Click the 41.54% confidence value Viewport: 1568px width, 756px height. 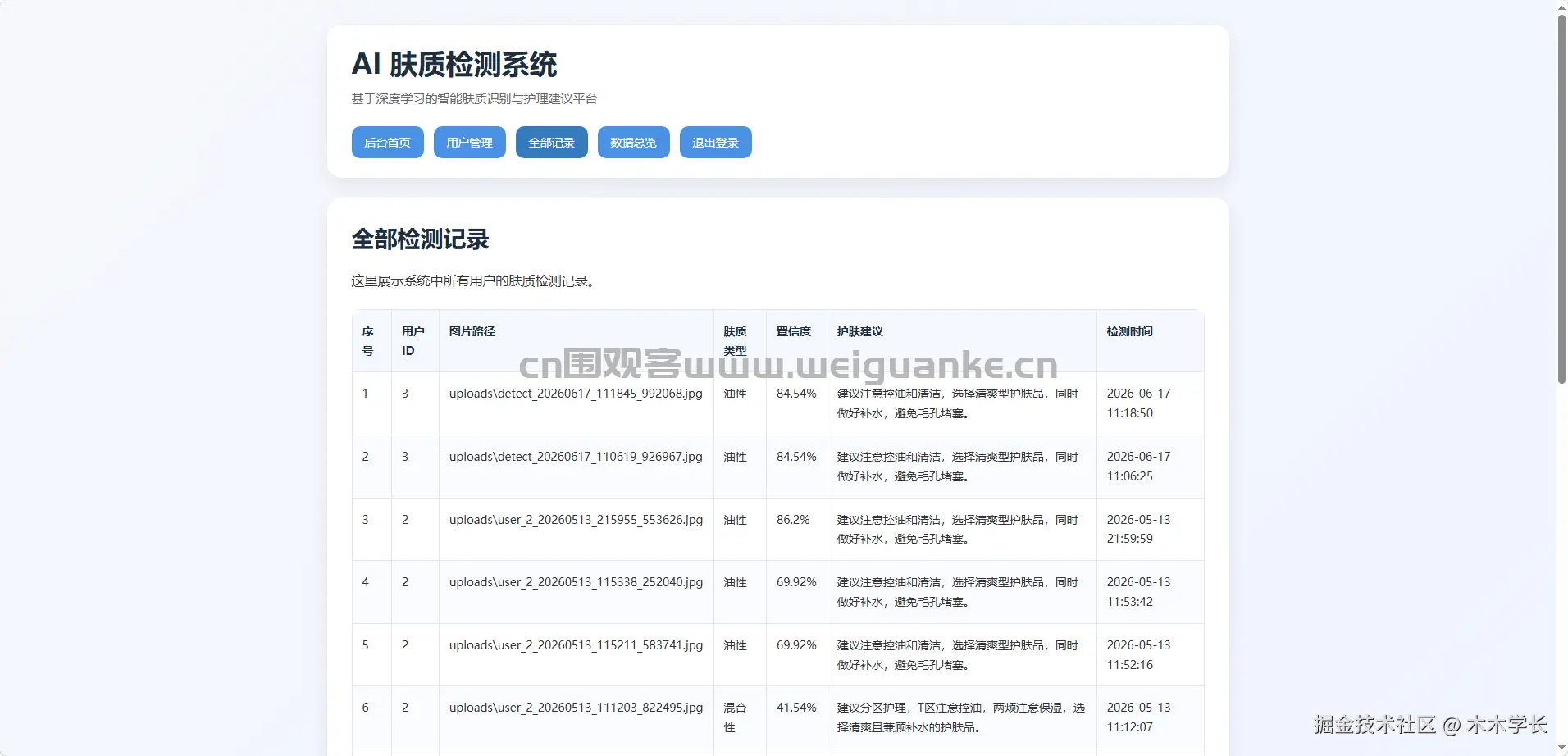click(x=796, y=708)
